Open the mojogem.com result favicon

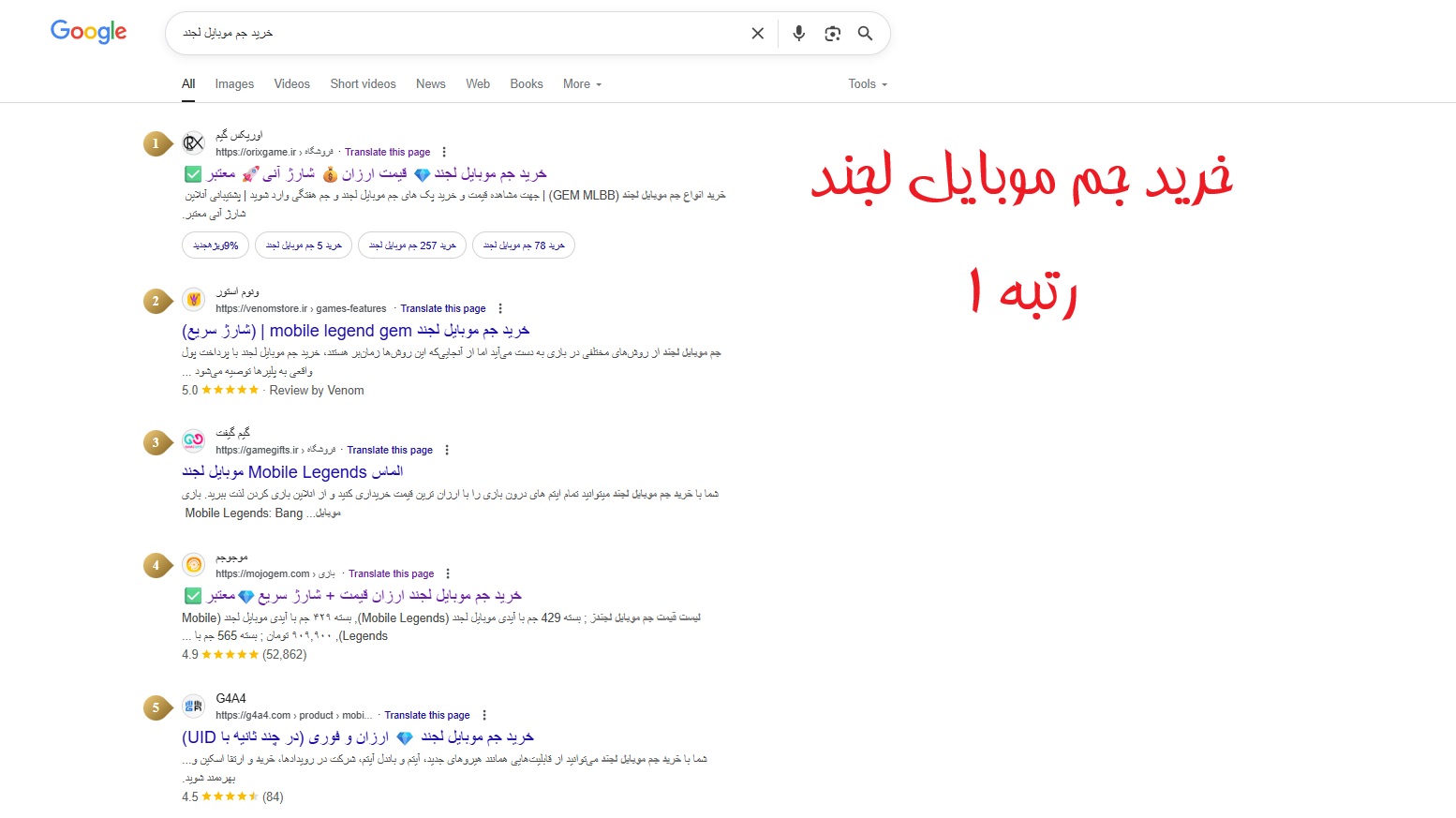[193, 565]
